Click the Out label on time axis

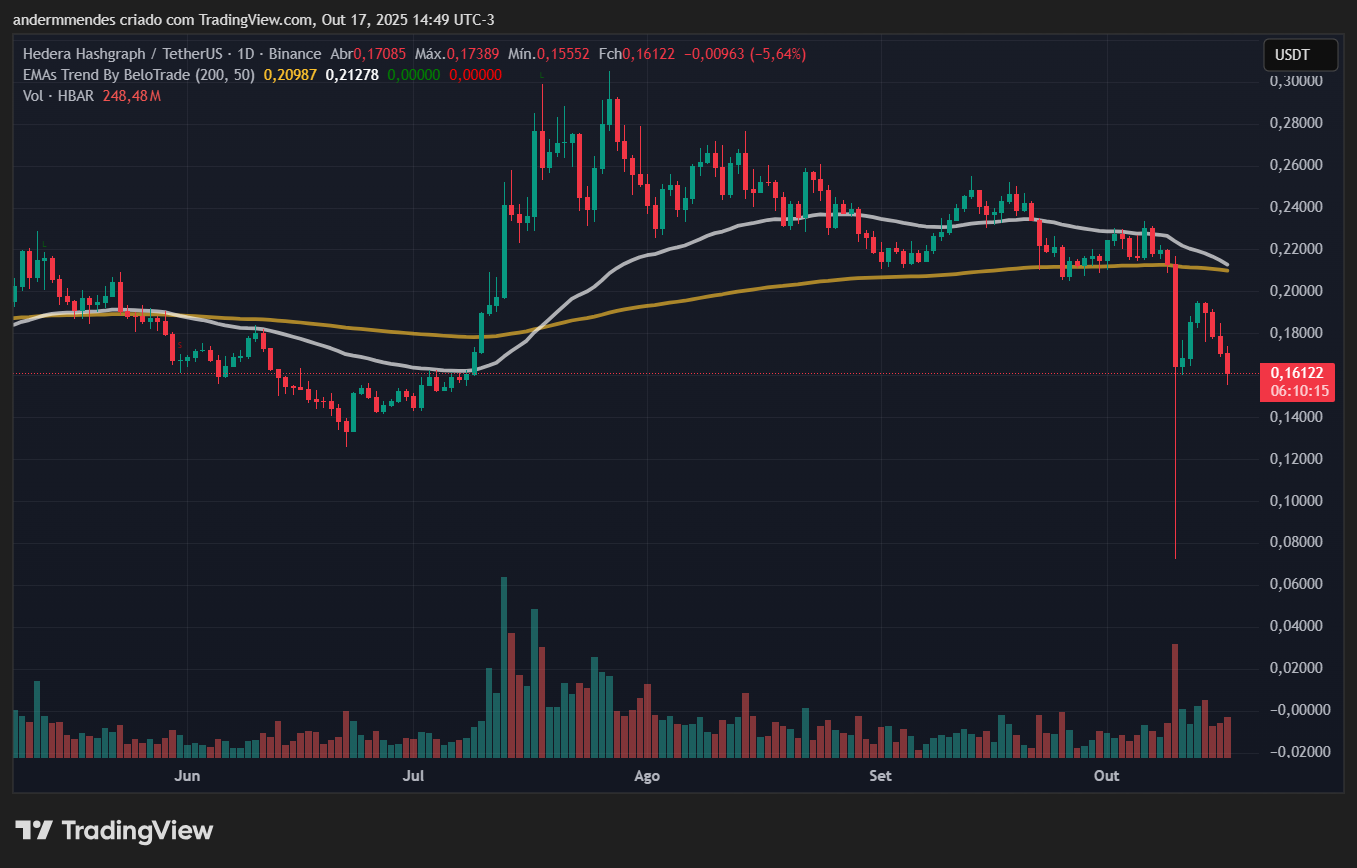(x=1106, y=776)
